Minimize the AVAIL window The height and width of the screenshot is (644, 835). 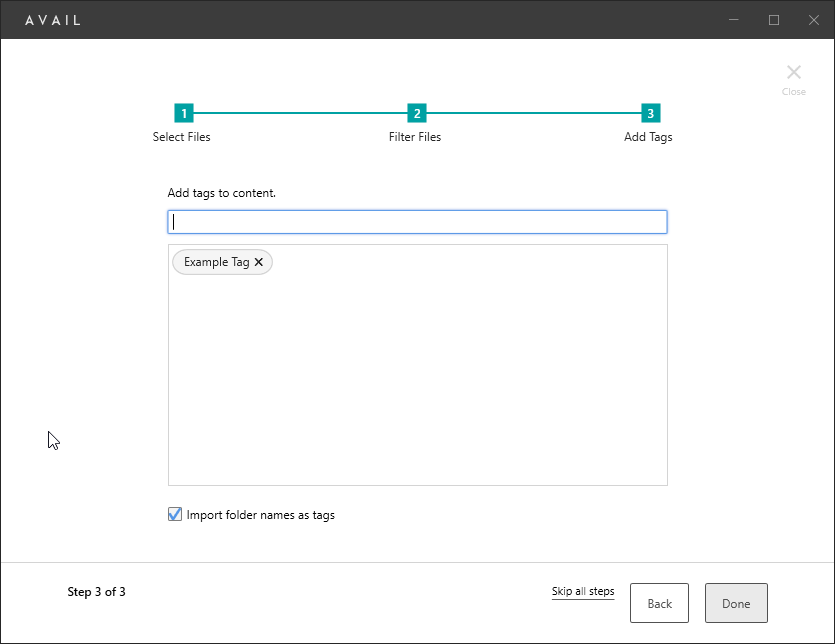[734, 20]
